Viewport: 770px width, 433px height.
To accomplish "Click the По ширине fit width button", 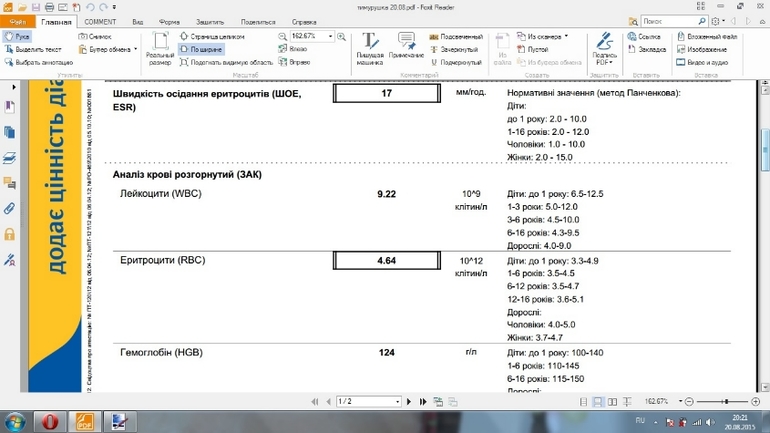I will coord(201,49).
